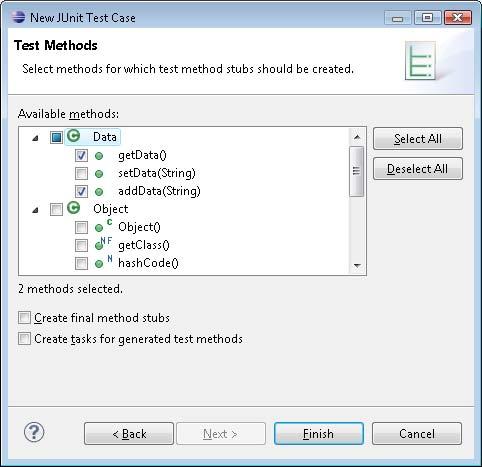Image resolution: width=482 pixels, height=467 pixels.
Task: Uncheck the getData() checkbox
Action: click(81, 155)
